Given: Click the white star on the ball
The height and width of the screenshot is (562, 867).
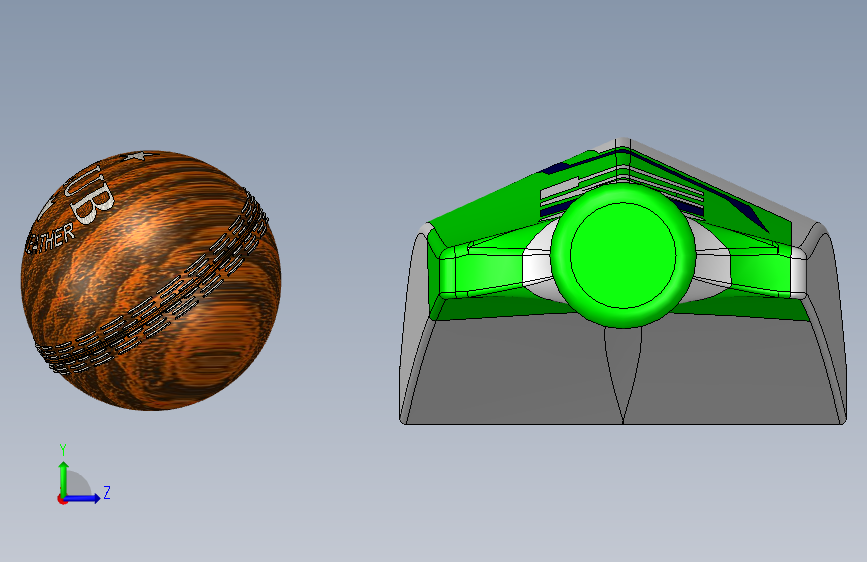Looking at the screenshot, I should (x=137, y=157).
